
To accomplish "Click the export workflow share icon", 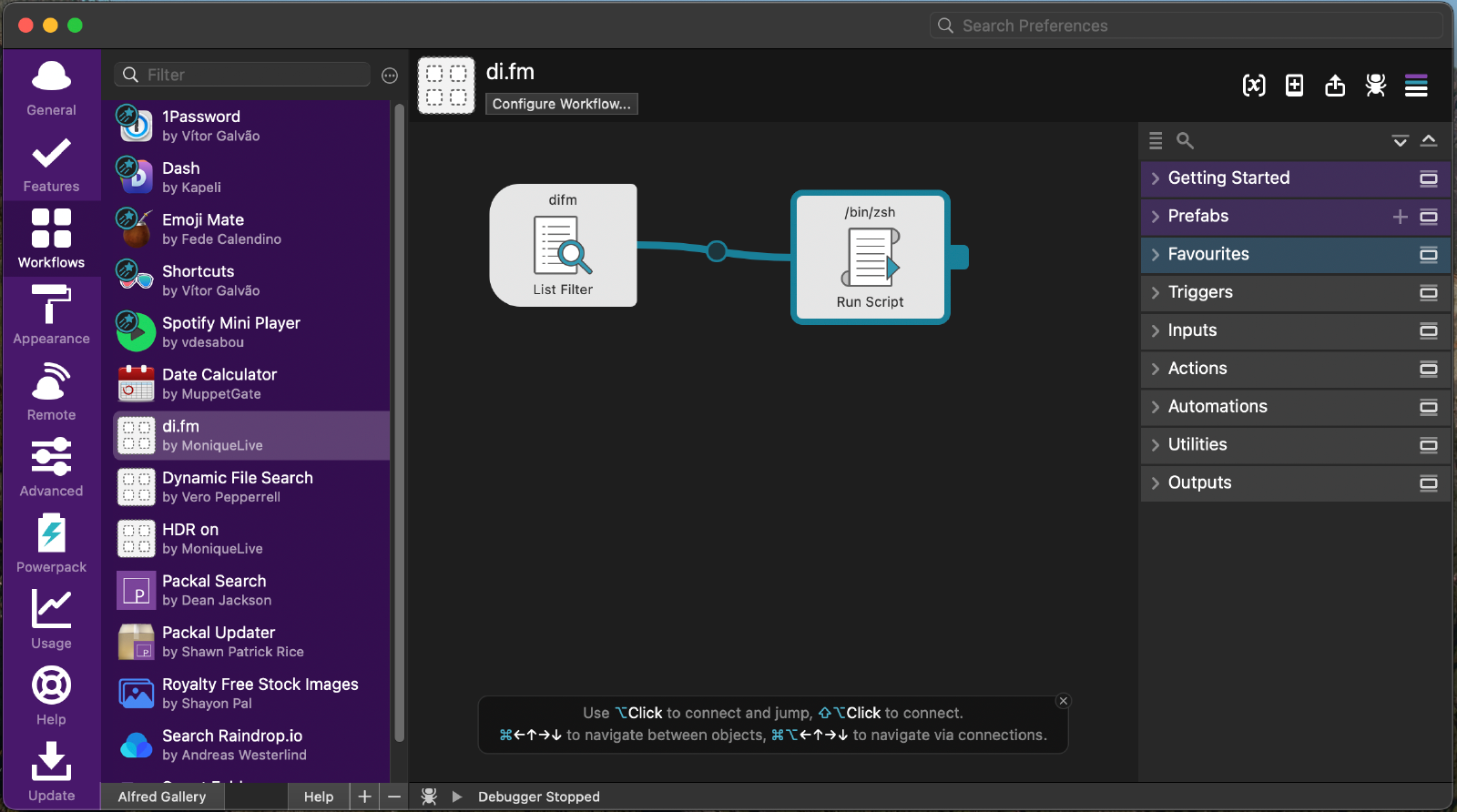I will [1335, 86].
